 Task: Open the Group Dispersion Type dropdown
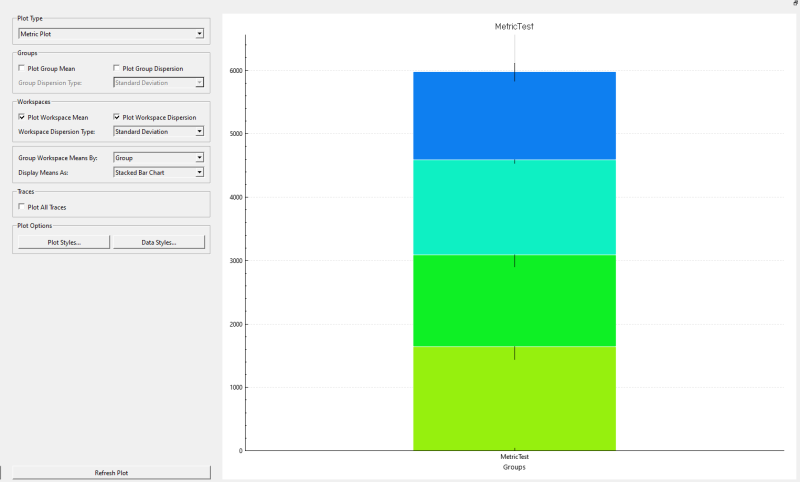click(x=158, y=83)
